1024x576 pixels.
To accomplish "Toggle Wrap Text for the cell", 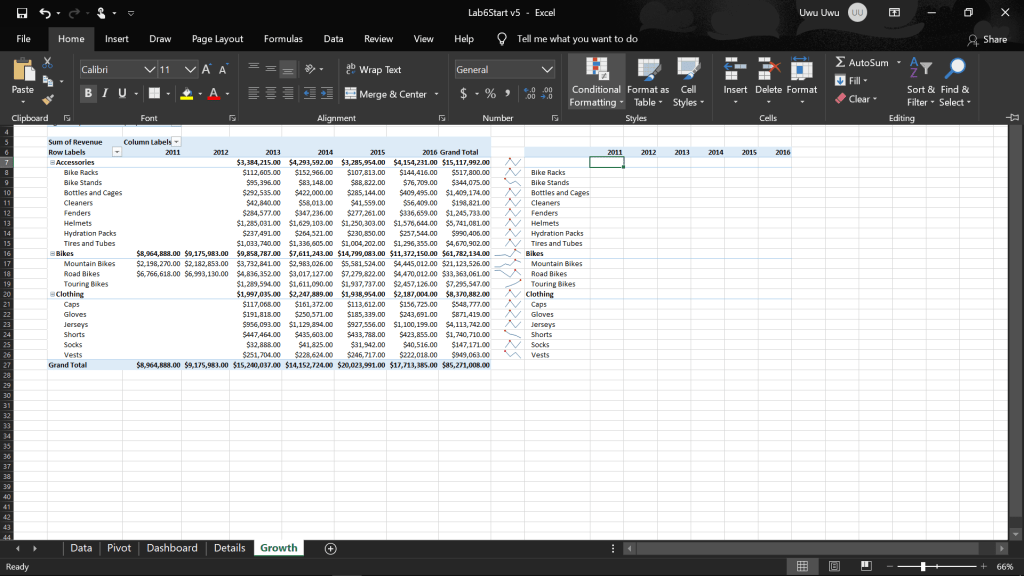I will click(x=373, y=70).
